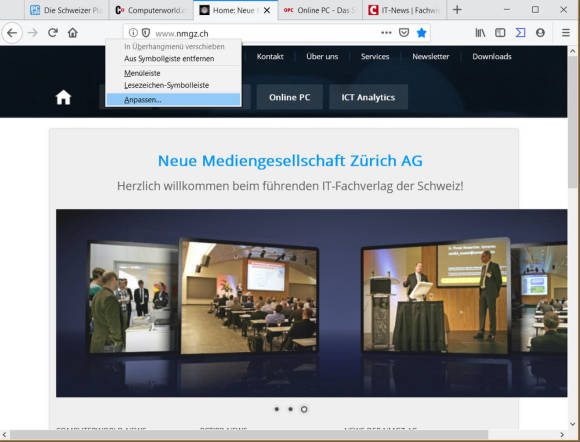Click the ICT Analytics site button
Image resolution: width=580 pixels, height=442 pixels.
pyautogui.click(x=368, y=97)
